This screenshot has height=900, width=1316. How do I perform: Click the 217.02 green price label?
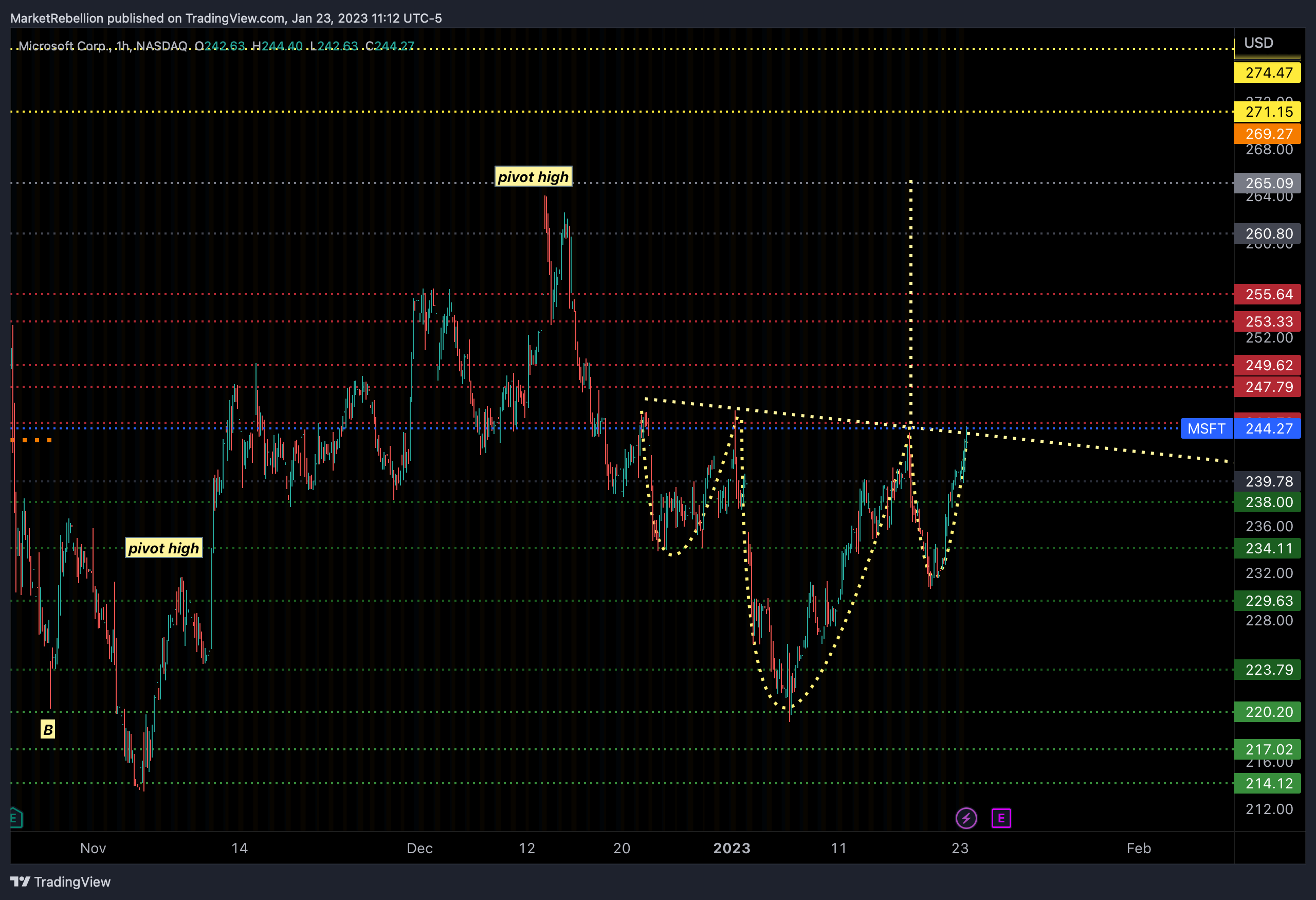pyautogui.click(x=1267, y=749)
